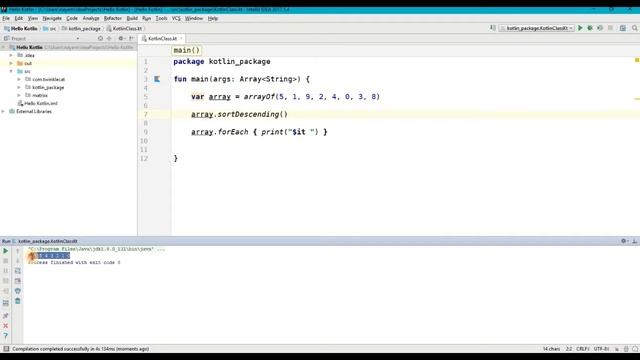Click the down arrow in Run console

18,261
